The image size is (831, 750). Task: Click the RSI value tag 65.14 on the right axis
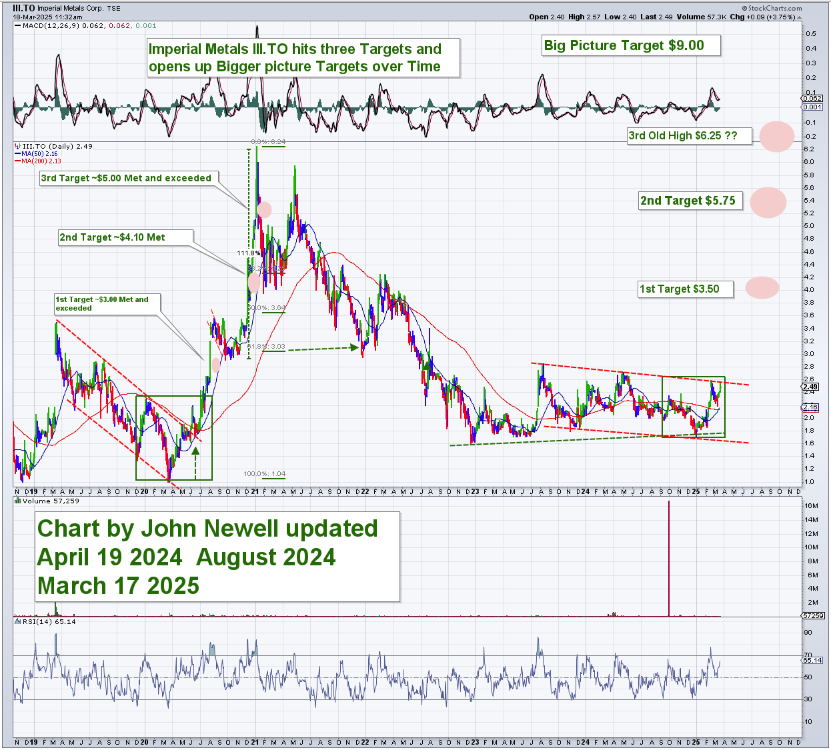click(811, 660)
